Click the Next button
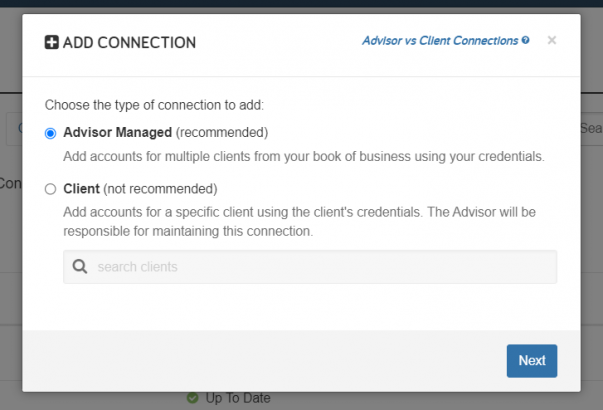This screenshot has width=603, height=410. 532,361
